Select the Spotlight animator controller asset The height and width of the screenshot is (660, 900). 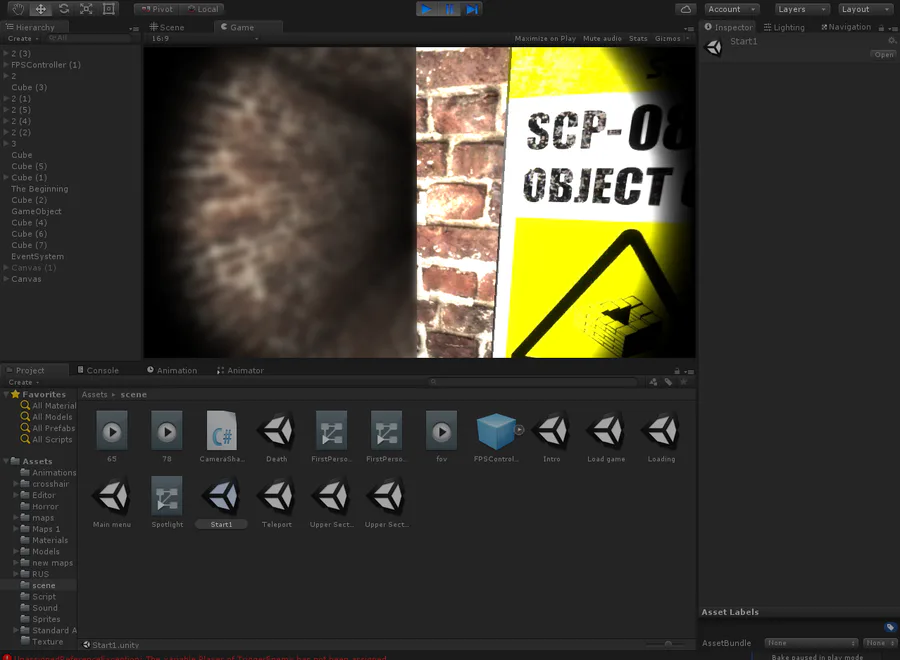[x=167, y=502]
